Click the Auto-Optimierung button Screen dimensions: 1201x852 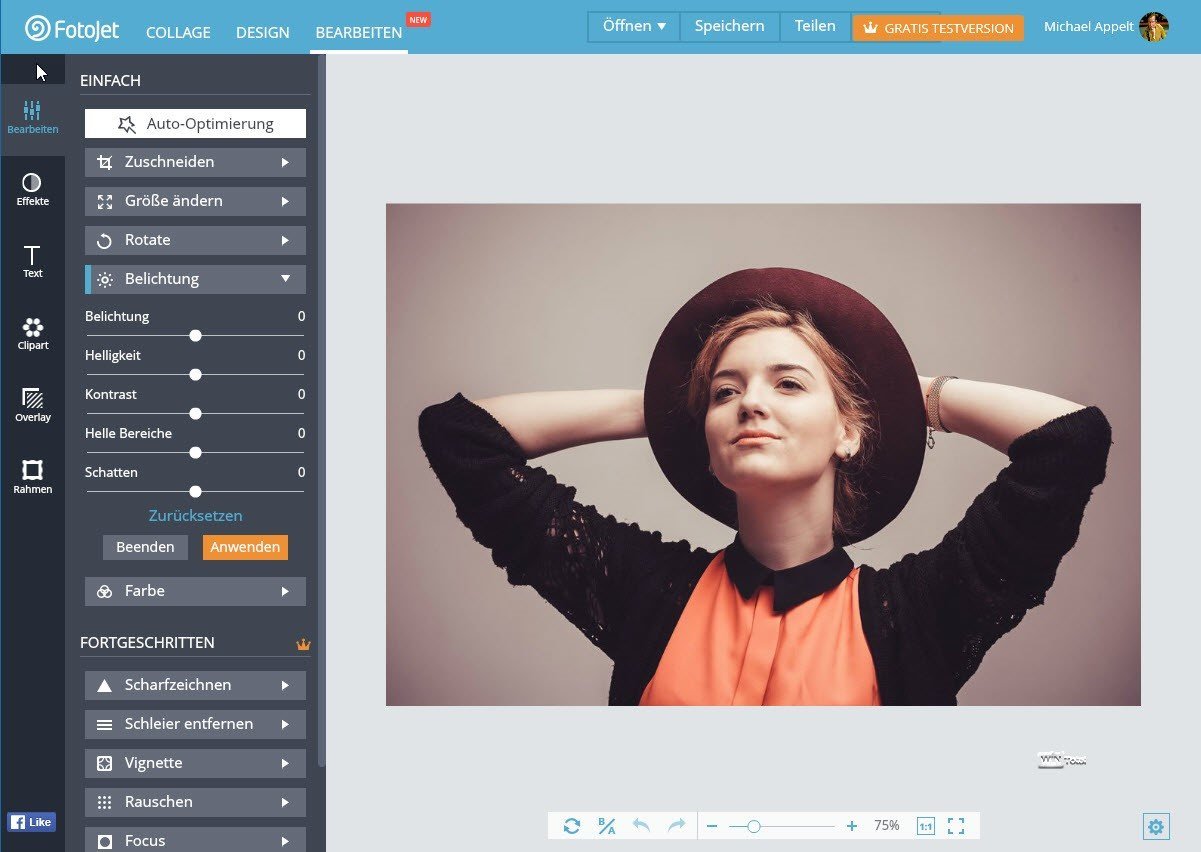coord(195,124)
